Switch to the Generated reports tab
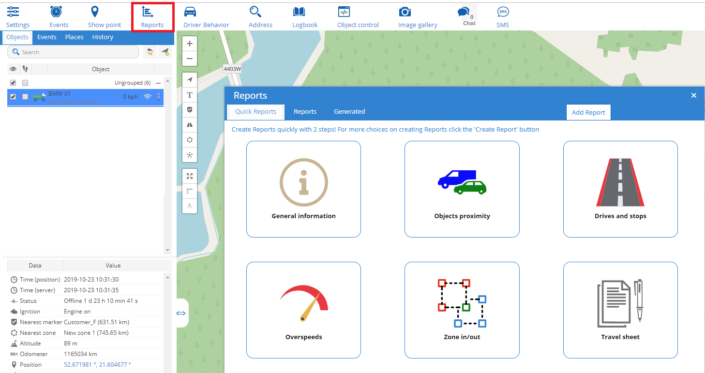 (x=349, y=111)
